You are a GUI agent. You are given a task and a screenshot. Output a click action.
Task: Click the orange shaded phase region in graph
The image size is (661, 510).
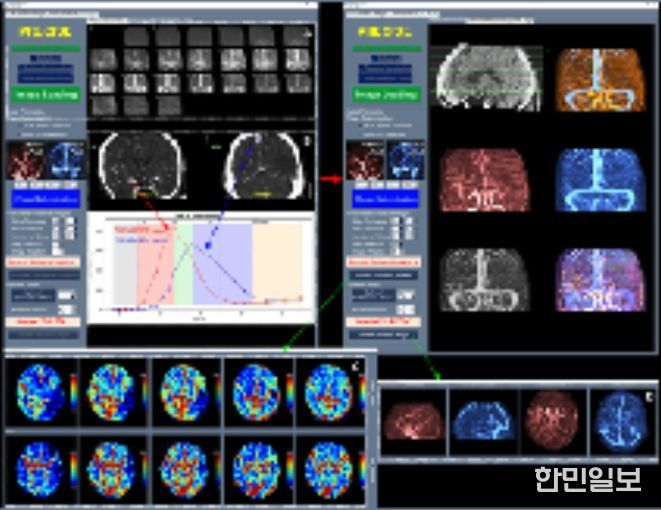(278, 262)
